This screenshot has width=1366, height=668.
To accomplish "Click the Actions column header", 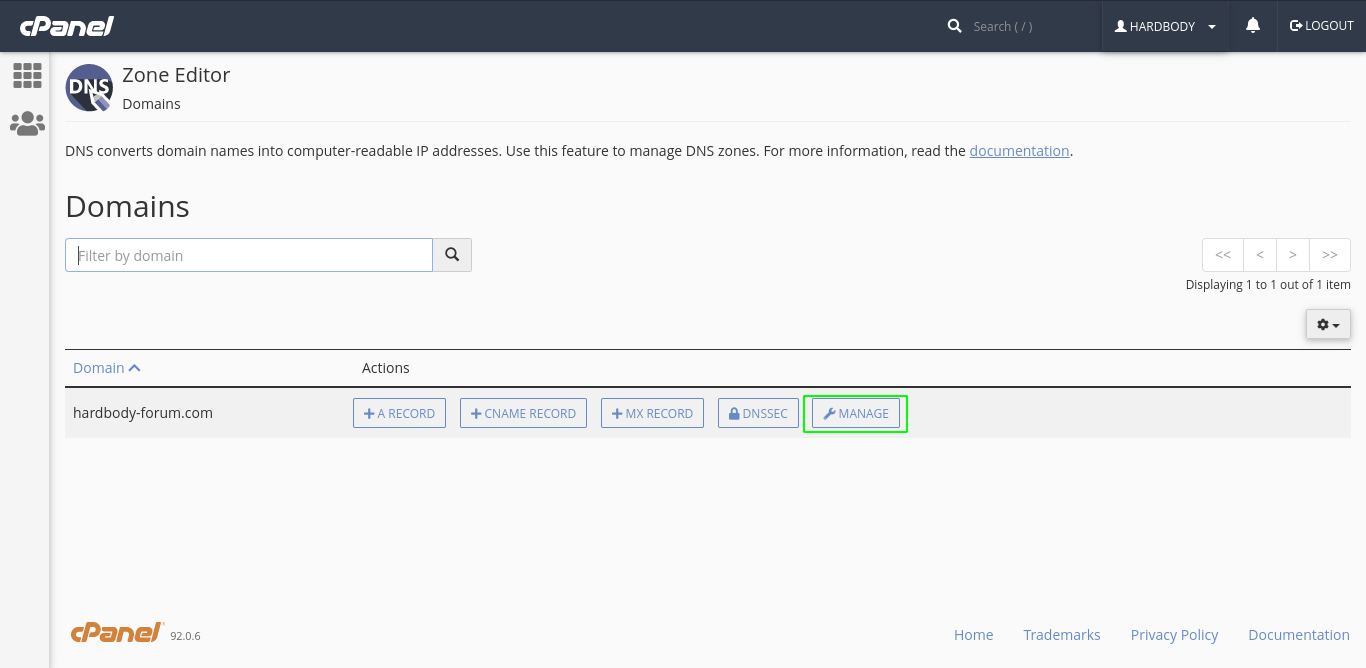I will click(x=386, y=368).
